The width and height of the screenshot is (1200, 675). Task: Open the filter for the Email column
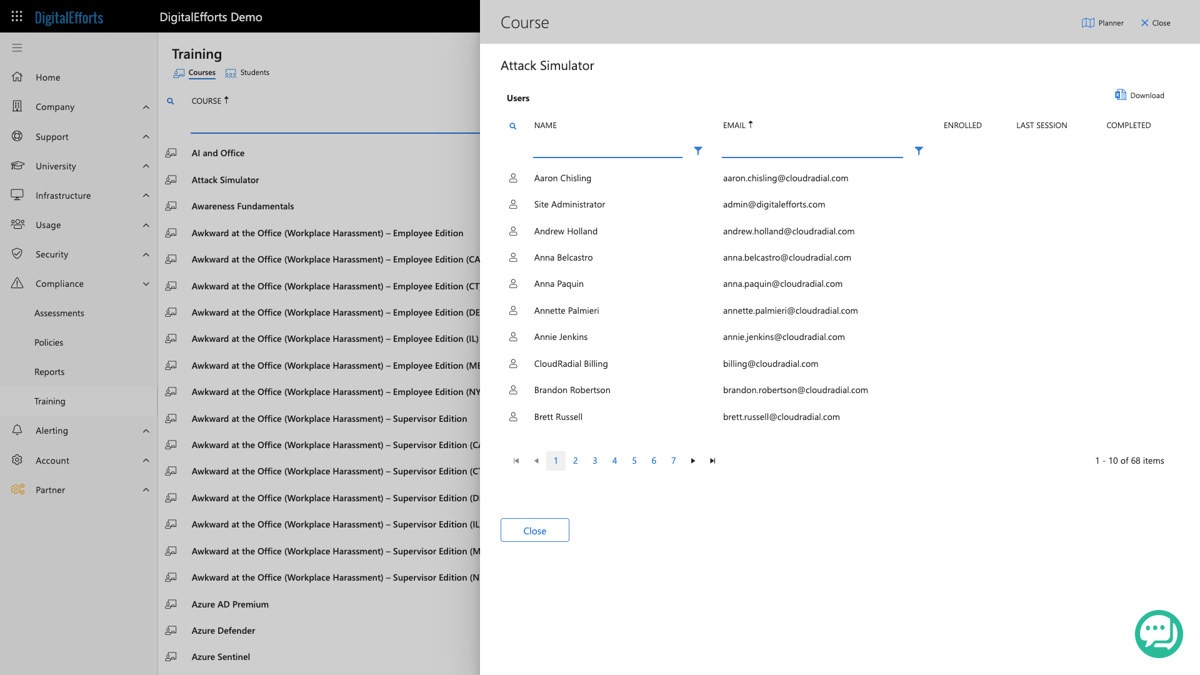(918, 151)
